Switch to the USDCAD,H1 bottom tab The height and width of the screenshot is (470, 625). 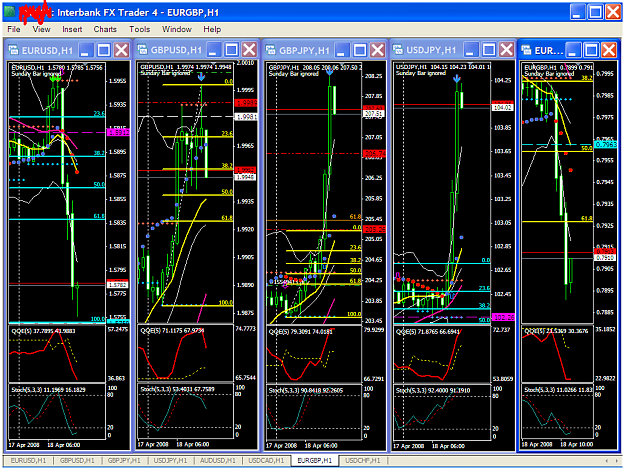click(266, 460)
